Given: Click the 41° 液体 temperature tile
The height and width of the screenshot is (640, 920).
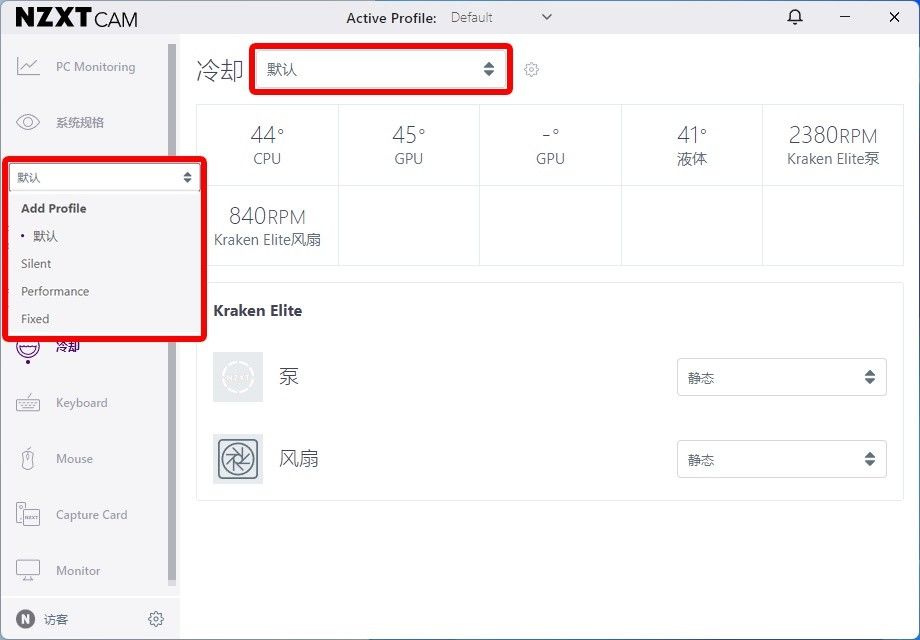Looking at the screenshot, I should tap(692, 145).
